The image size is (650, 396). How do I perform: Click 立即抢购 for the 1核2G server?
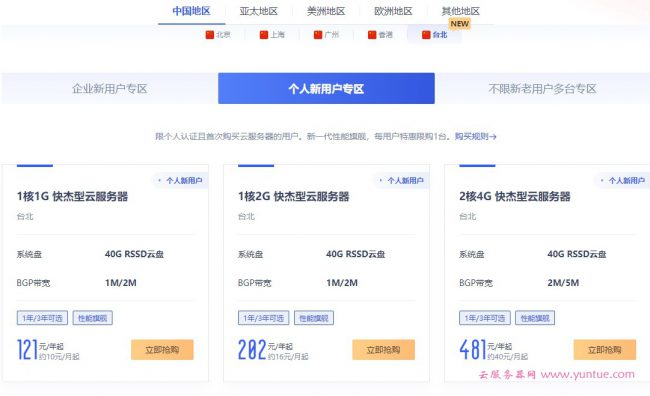[x=383, y=350]
